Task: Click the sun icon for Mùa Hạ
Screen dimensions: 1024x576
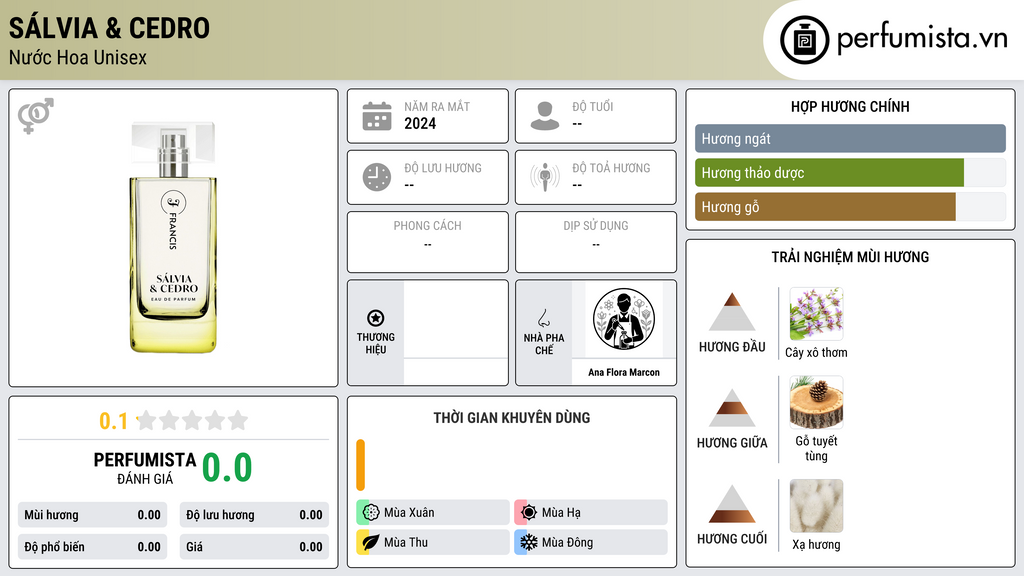Action: (x=529, y=513)
